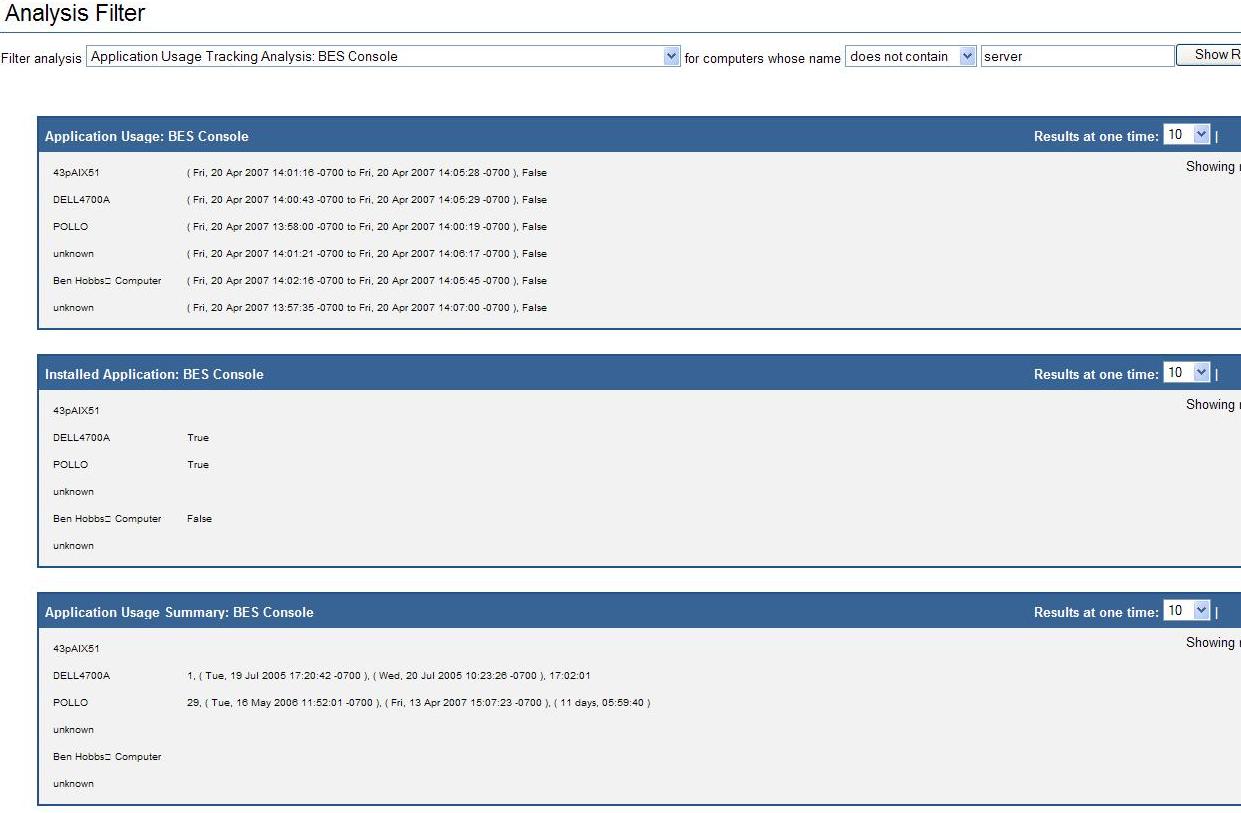Click 'Results at one time:' label in Installed Application header

pos(1096,374)
